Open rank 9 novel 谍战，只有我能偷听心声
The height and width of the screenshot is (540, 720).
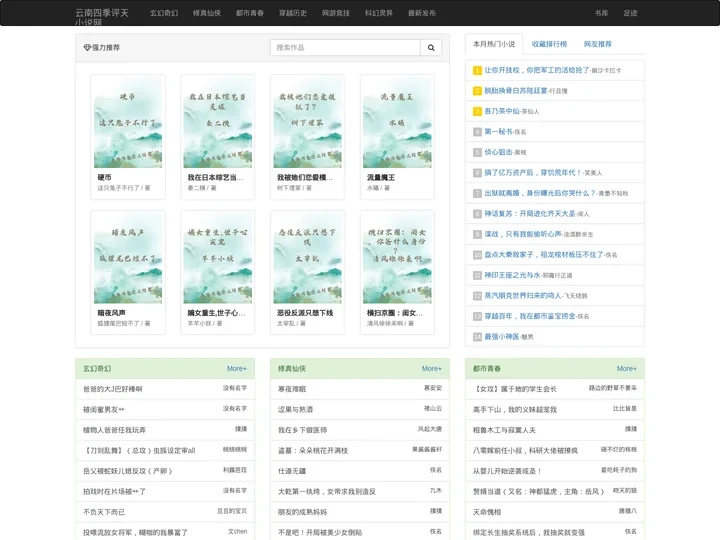pyautogui.click(x=523, y=234)
